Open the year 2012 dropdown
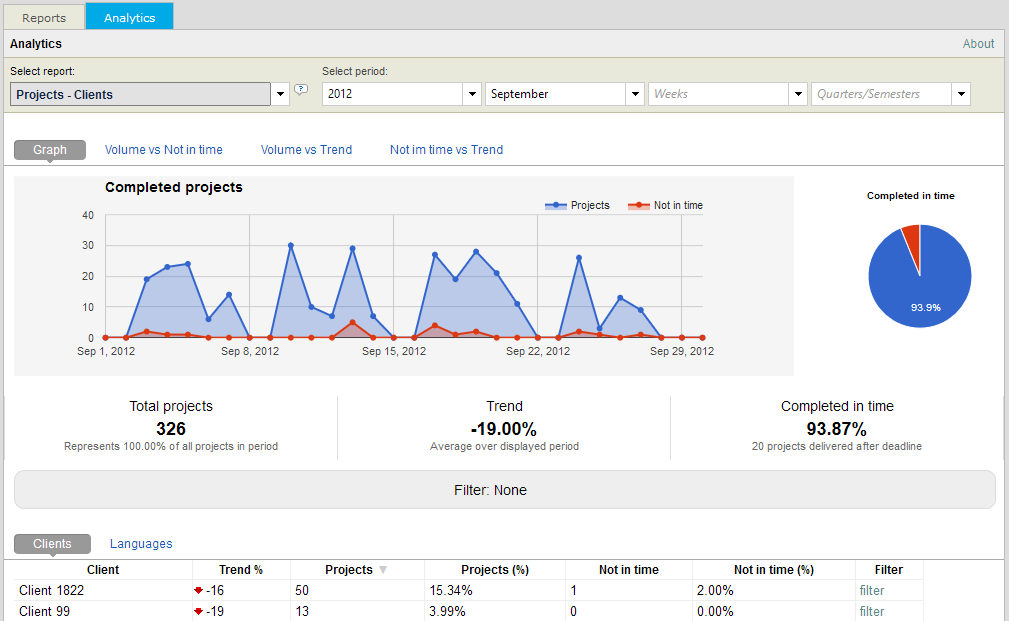Image resolution: width=1009 pixels, height=621 pixels. coord(472,94)
